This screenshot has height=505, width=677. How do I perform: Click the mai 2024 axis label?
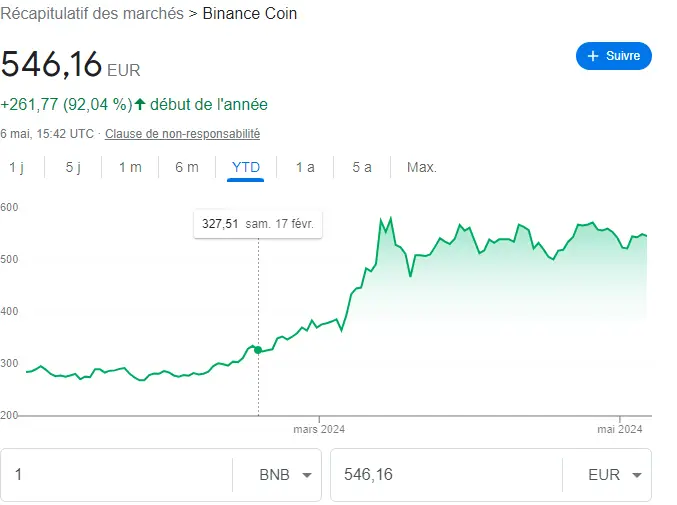(620, 430)
